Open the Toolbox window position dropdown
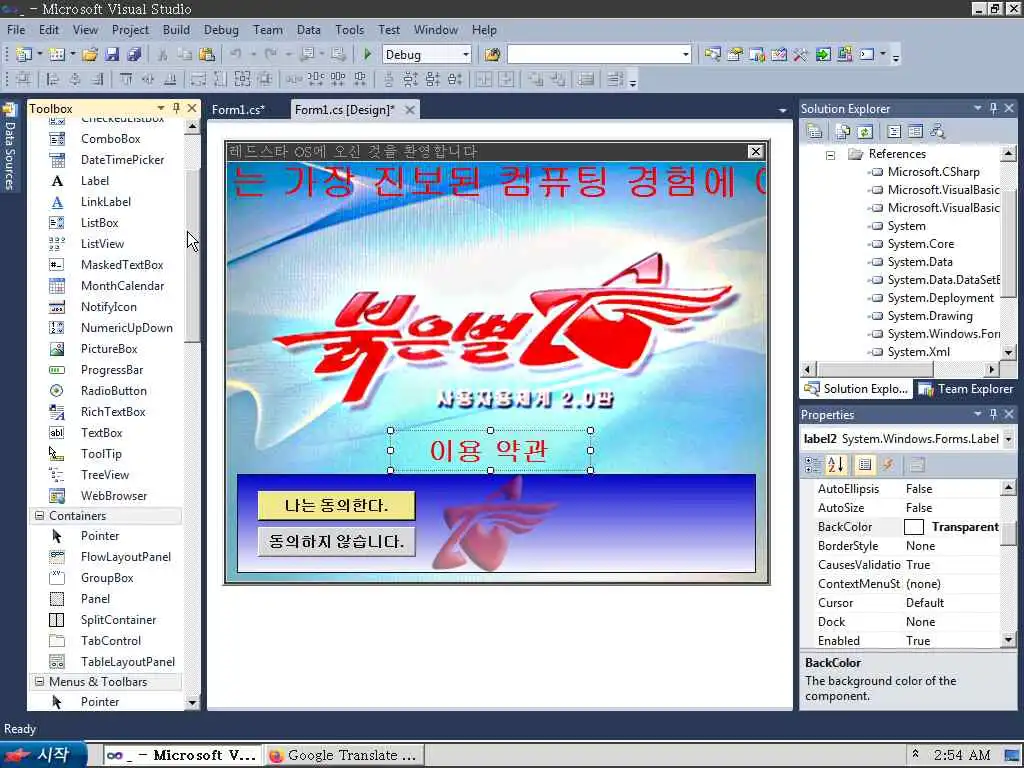 click(x=161, y=108)
